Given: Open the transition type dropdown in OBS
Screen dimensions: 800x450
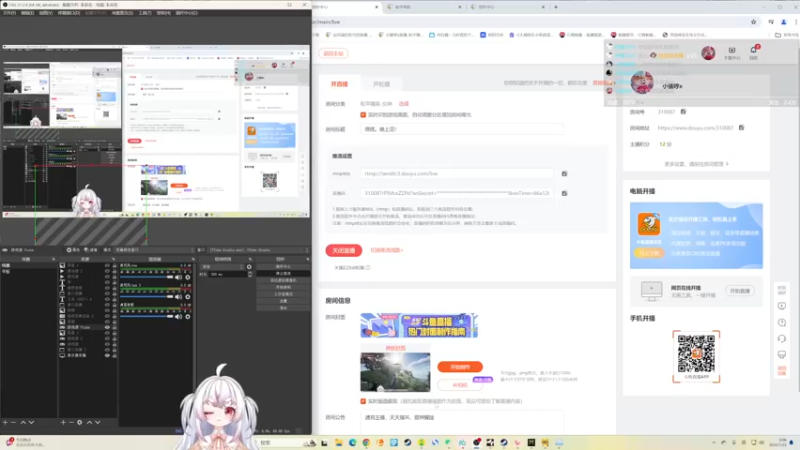Looking at the screenshot, I should pyautogui.click(x=222, y=267).
